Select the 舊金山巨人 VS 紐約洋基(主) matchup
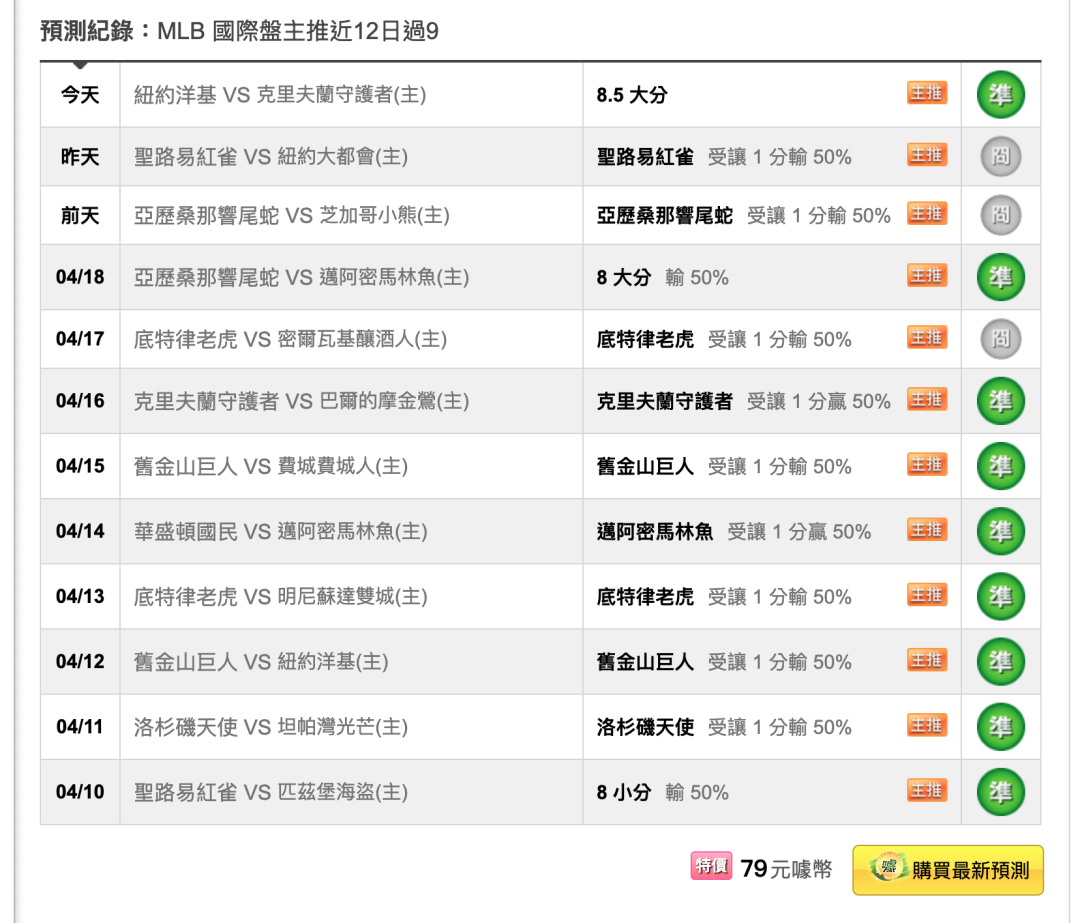The image size is (1080, 923). coord(261,661)
